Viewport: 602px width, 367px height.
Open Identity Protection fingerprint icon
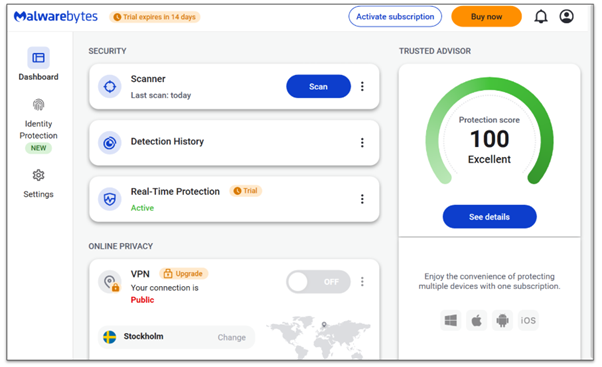pyautogui.click(x=38, y=104)
